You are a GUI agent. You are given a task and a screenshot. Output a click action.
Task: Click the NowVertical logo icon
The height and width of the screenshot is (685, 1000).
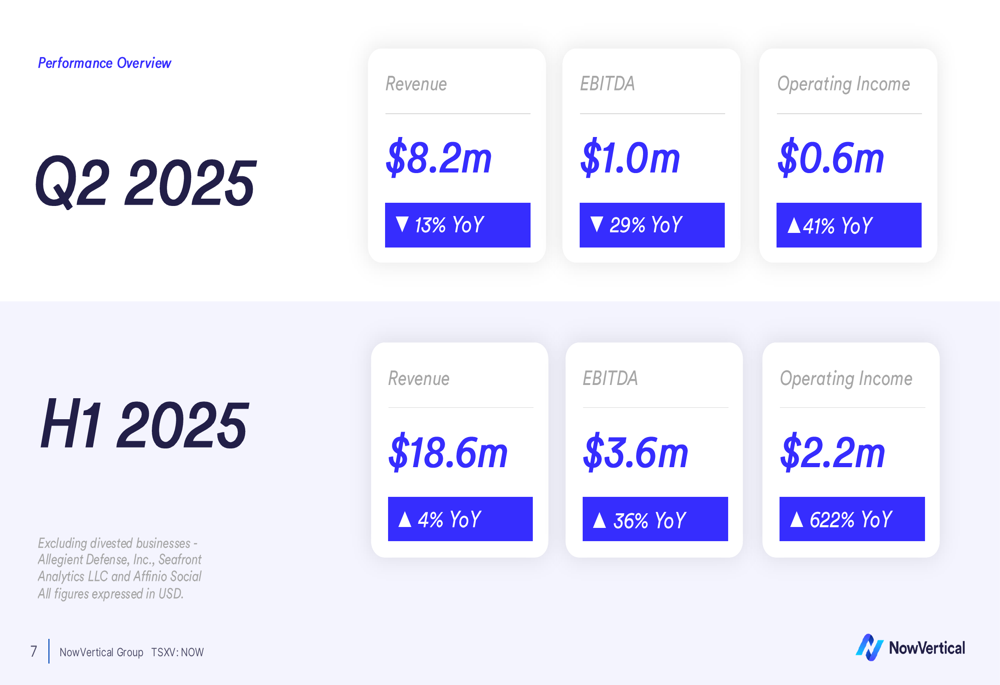[x=869, y=647]
